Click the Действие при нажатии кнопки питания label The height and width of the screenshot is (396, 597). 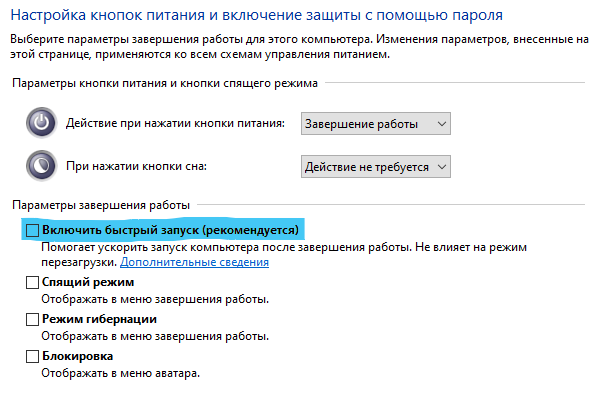(x=175, y=123)
